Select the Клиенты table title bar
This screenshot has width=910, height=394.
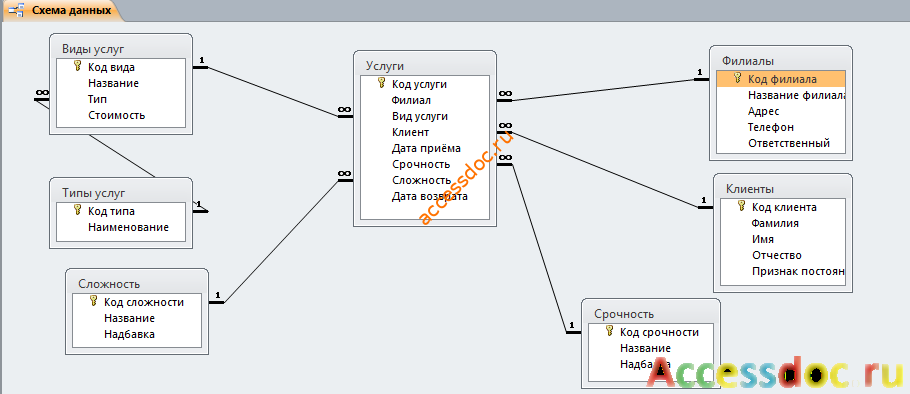tap(782, 189)
